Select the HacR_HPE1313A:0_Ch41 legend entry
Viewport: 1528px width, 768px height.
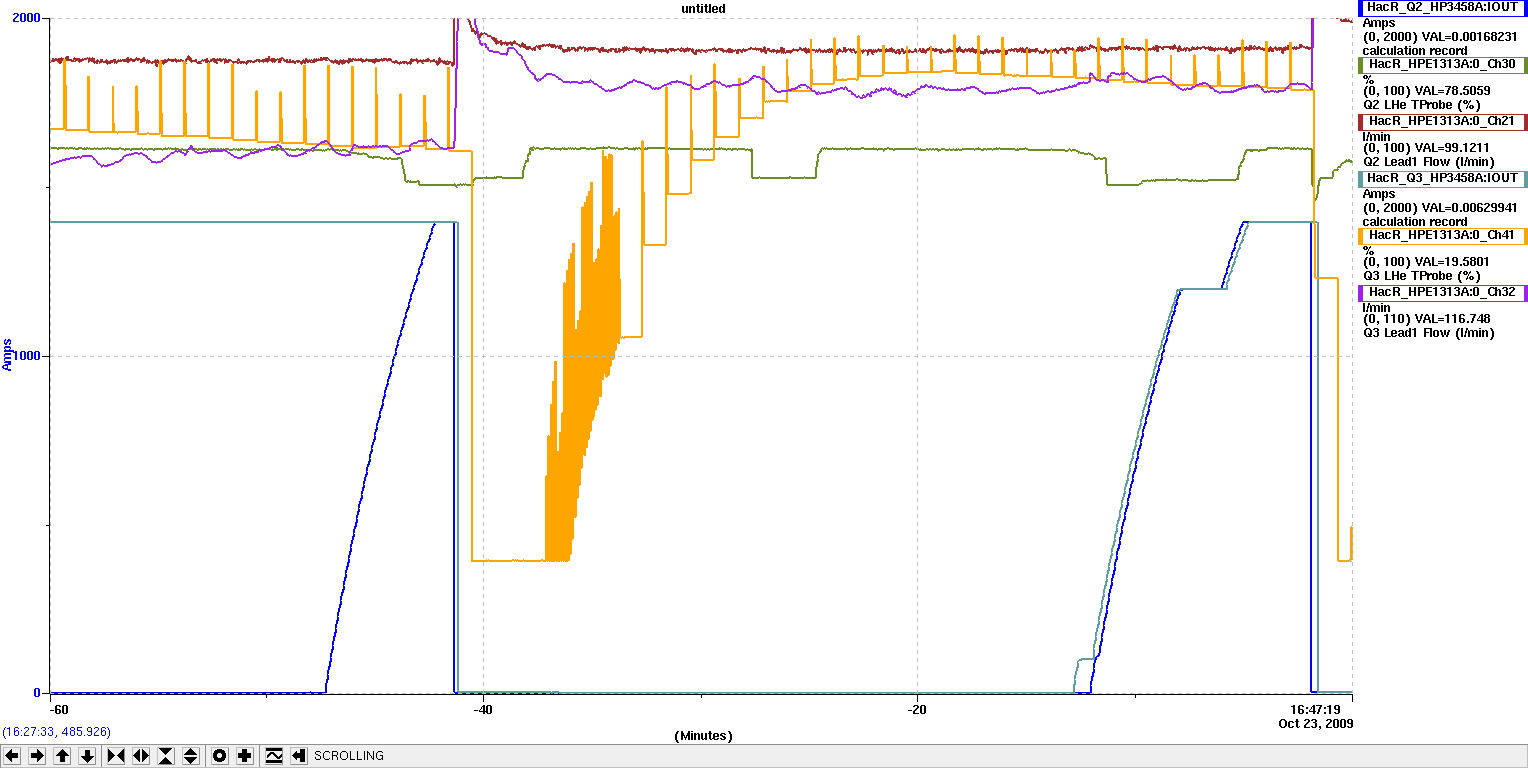click(1442, 235)
